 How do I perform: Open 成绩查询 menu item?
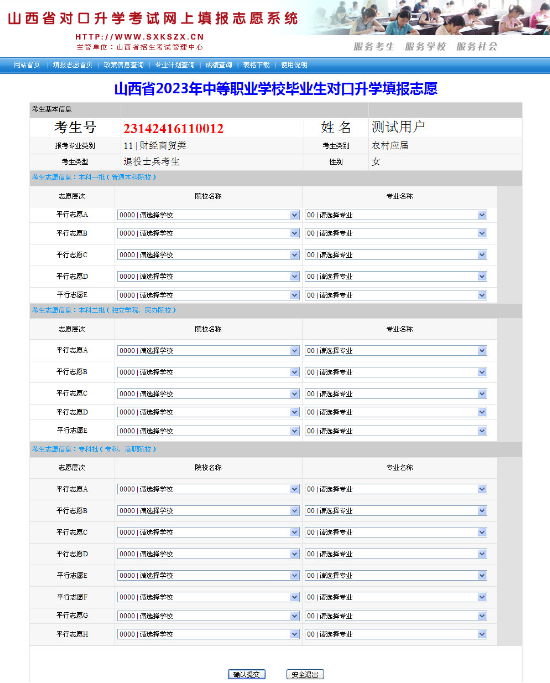click(219, 65)
